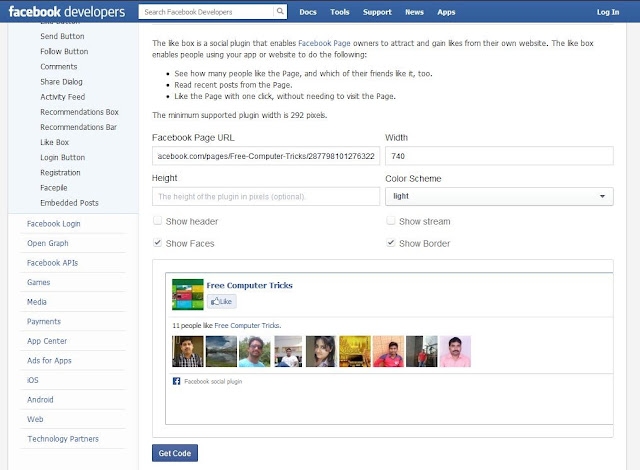Open Recommendations Box in sidebar
This screenshot has height=470, width=640.
coord(79,112)
